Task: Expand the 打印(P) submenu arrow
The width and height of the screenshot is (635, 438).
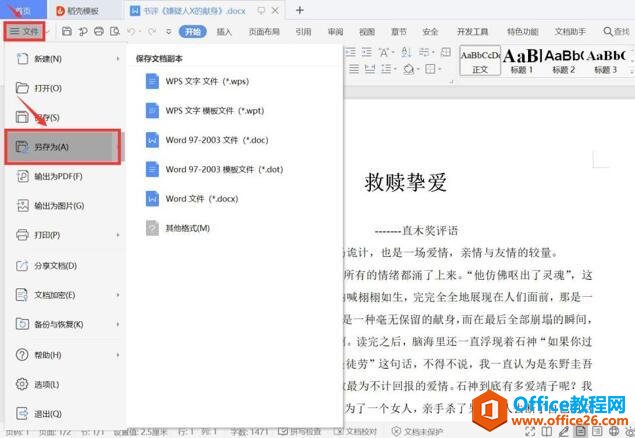Action: click(x=118, y=235)
